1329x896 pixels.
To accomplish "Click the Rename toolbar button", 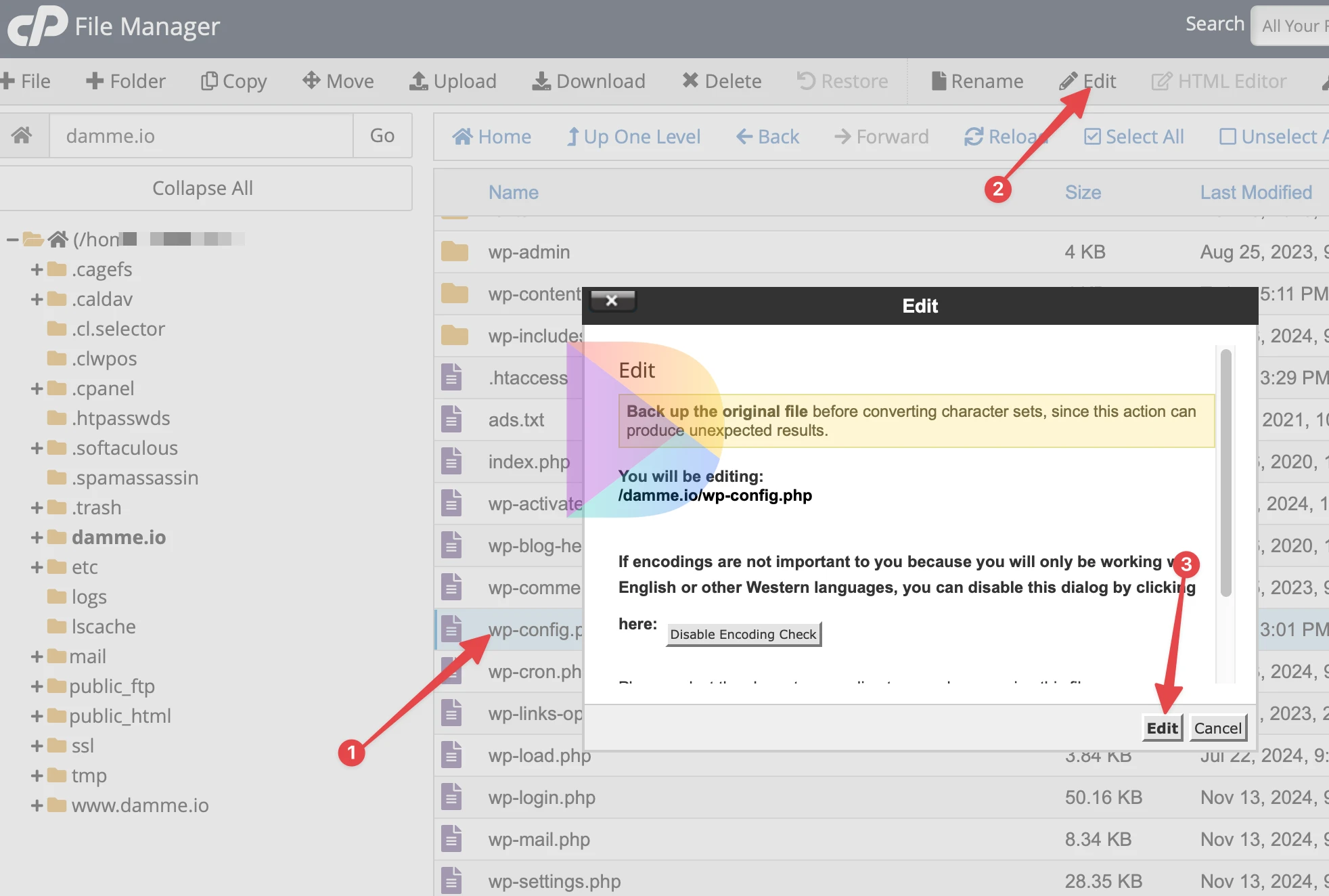I will tap(977, 81).
